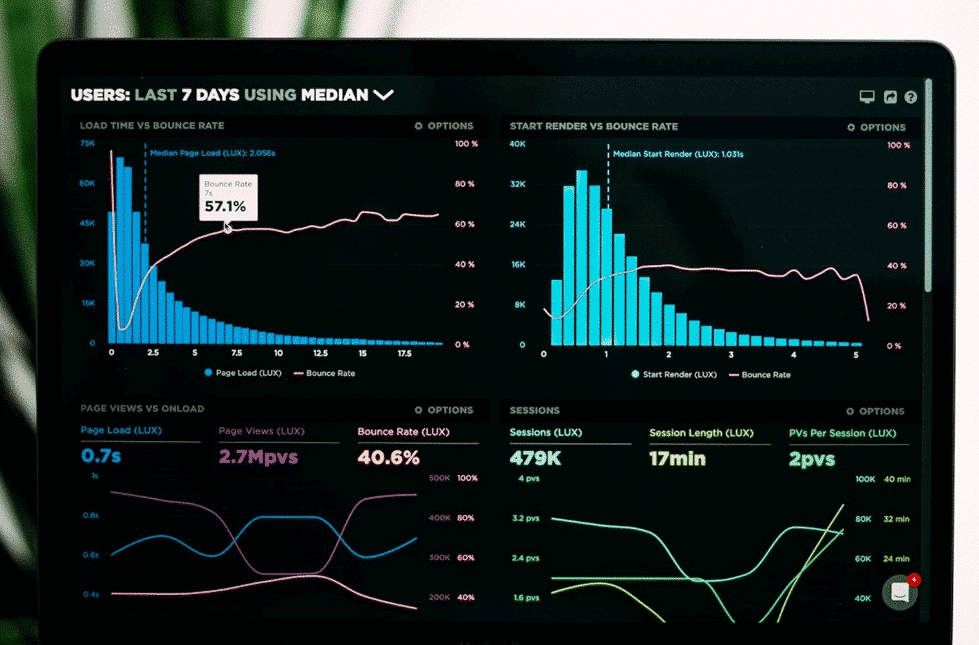The width and height of the screenshot is (979, 645).
Task: Click the PVs Per Session (LUX) metric
Action: [842, 433]
